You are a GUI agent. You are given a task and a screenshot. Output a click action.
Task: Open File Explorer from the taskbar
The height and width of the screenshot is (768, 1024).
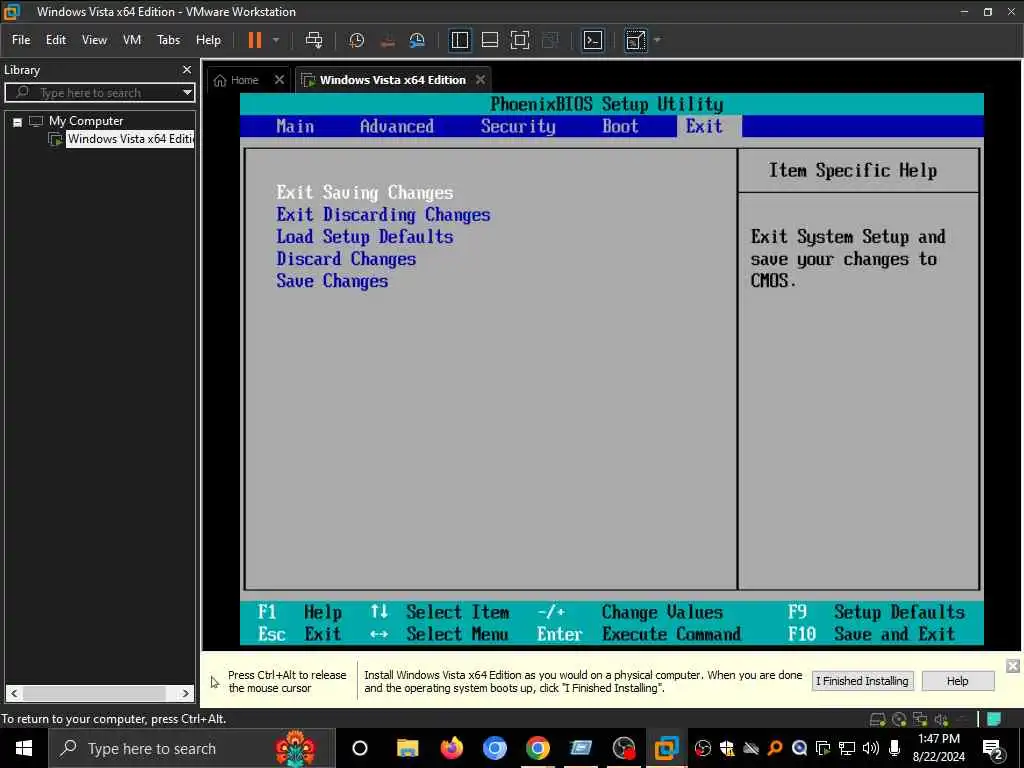coord(408,748)
